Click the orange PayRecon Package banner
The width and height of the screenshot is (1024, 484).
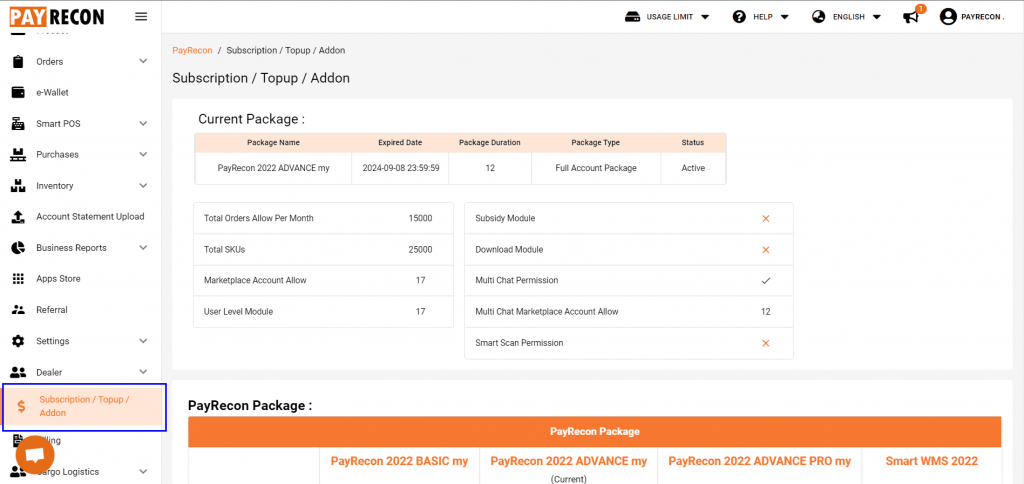tap(594, 432)
